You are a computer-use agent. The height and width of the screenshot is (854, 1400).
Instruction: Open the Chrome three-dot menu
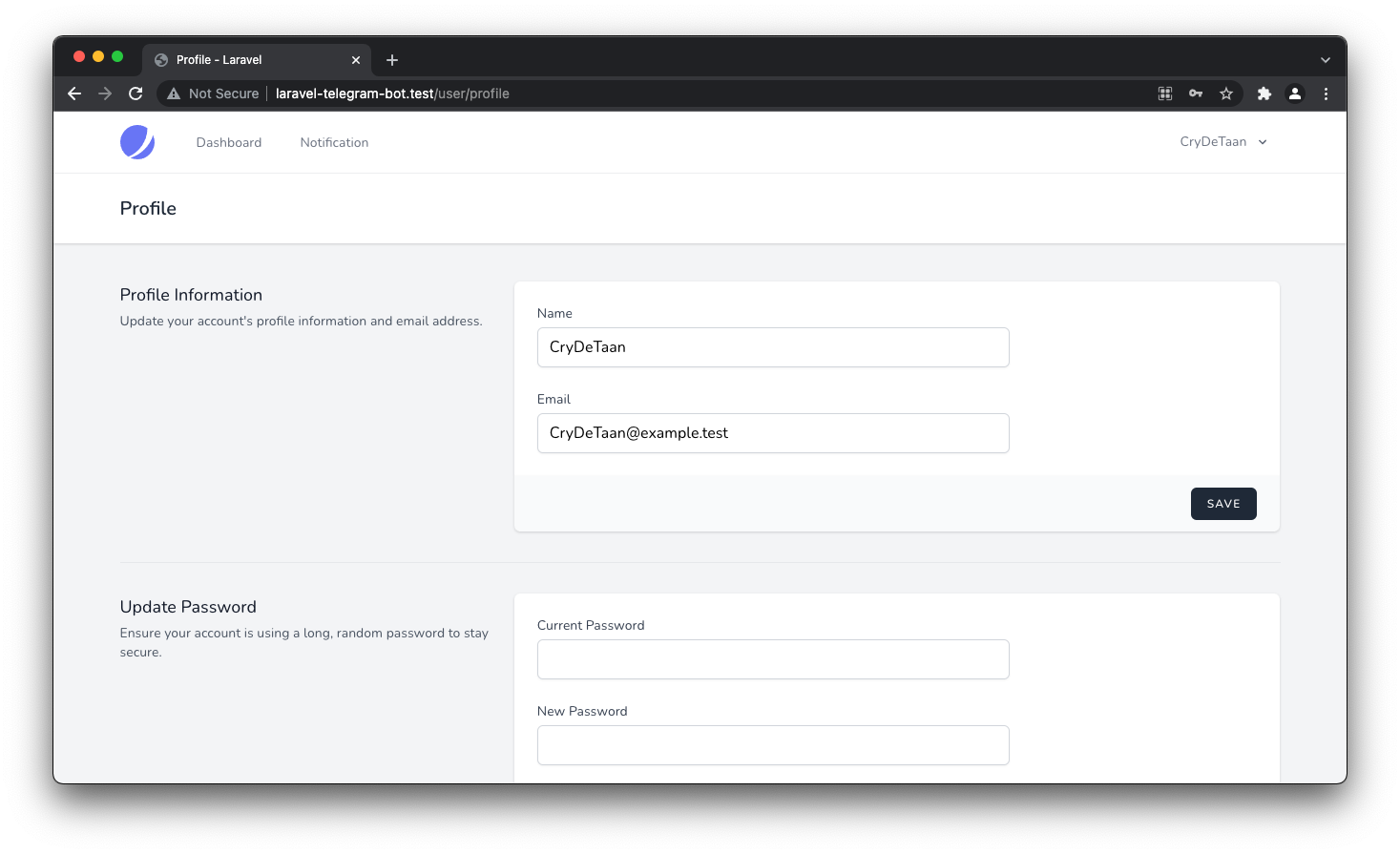pyautogui.click(x=1326, y=94)
